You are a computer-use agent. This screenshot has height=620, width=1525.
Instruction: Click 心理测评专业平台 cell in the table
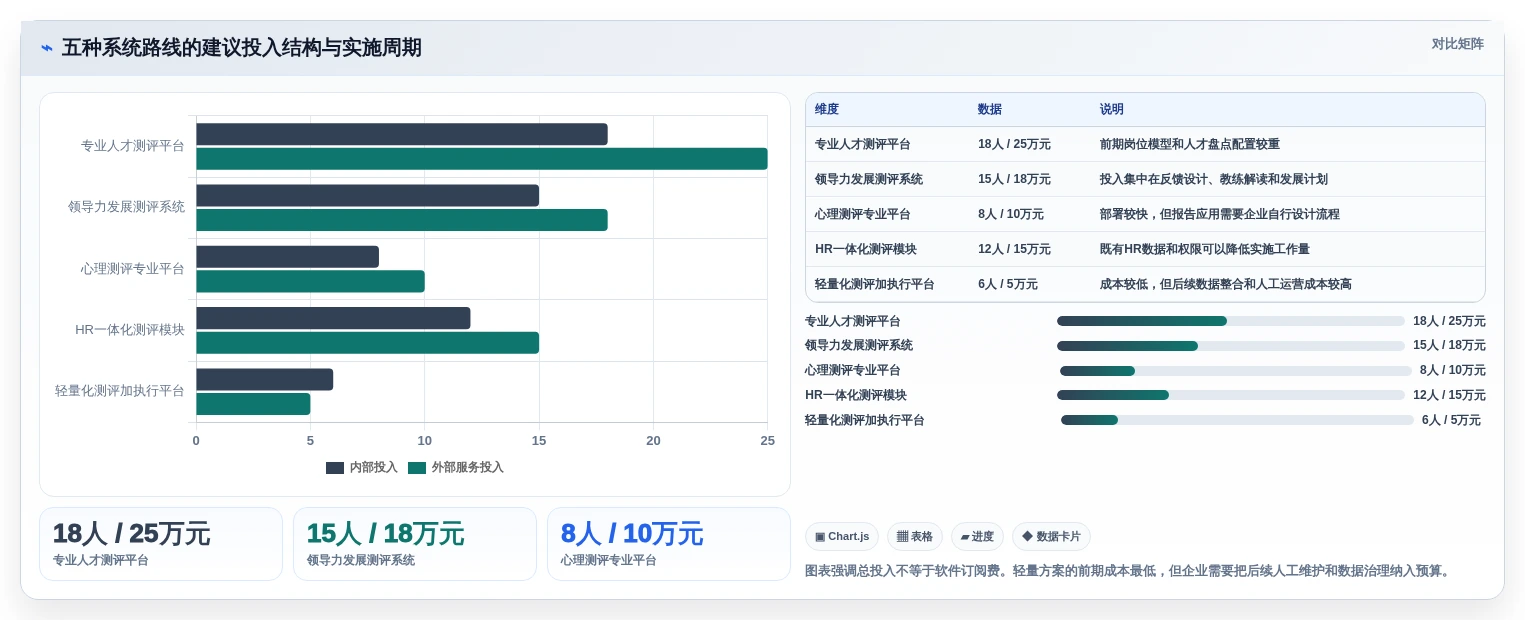coord(863,214)
